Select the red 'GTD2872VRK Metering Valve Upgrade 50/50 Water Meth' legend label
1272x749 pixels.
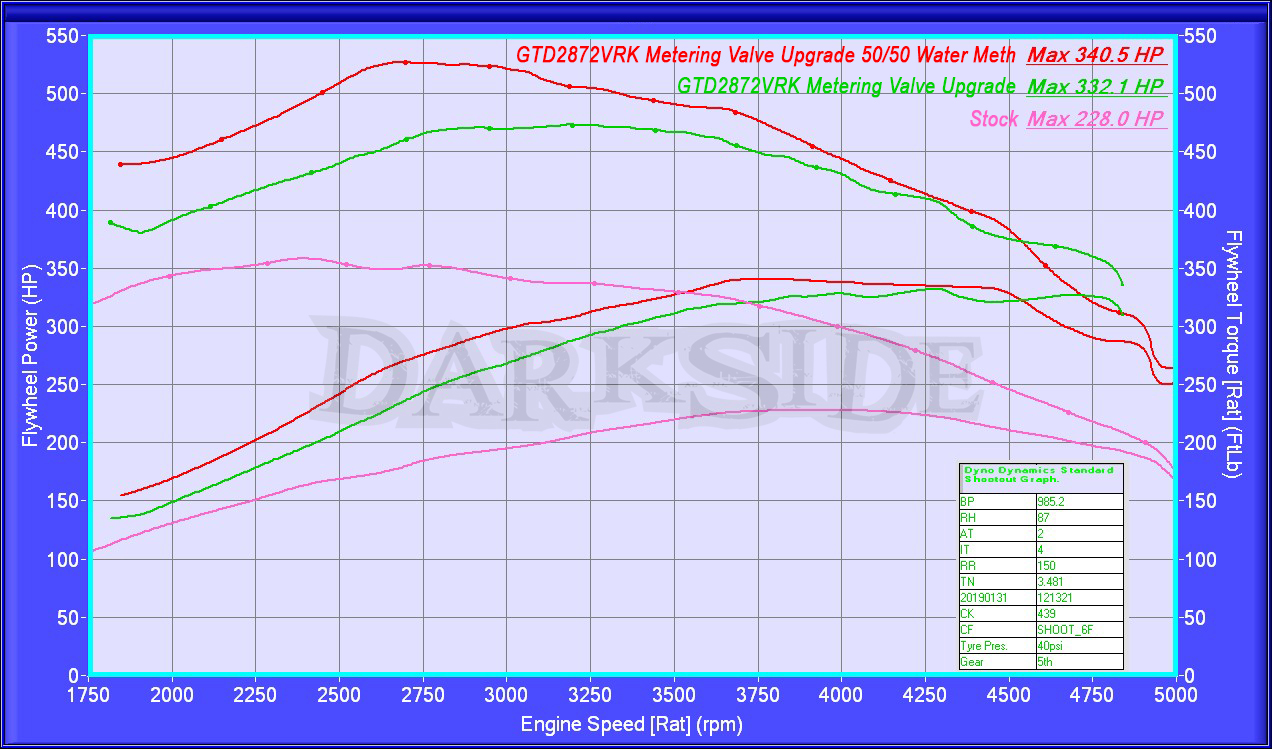click(766, 55)
